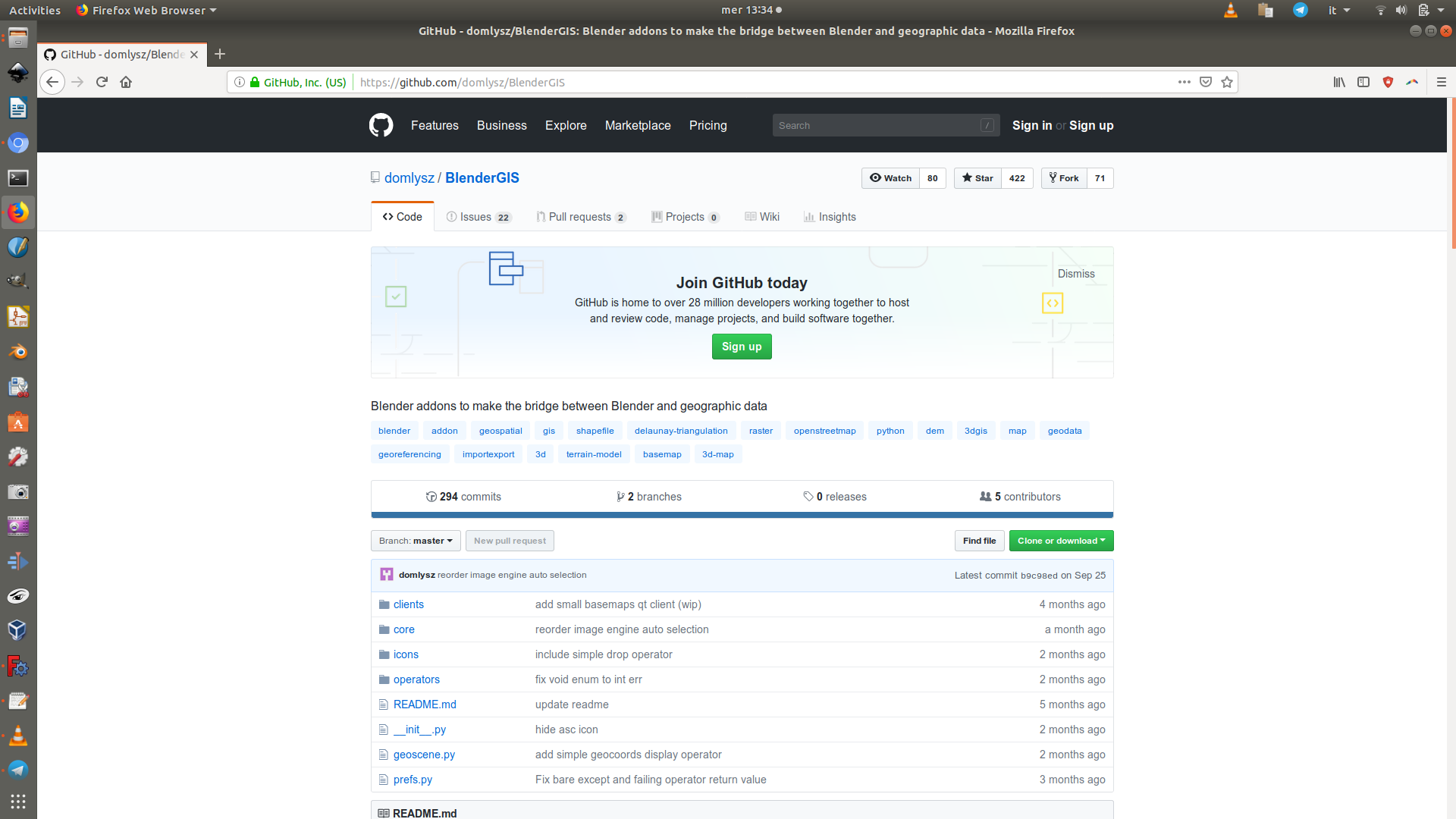Star the BlenderGIS repository
The width and height of the screenshot is (1456, 819).
(977, 178)
